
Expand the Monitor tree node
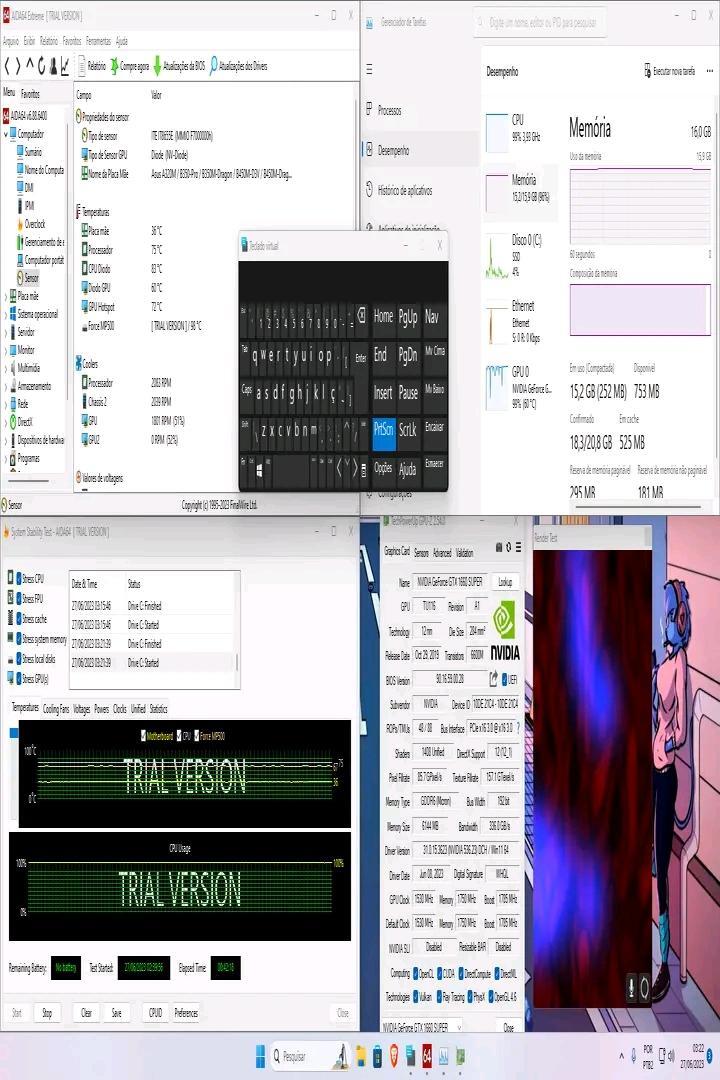(6, 350)
